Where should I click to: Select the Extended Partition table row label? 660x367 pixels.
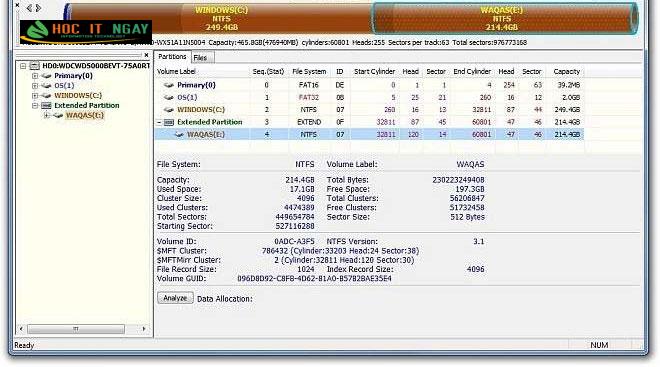point(210,122)
